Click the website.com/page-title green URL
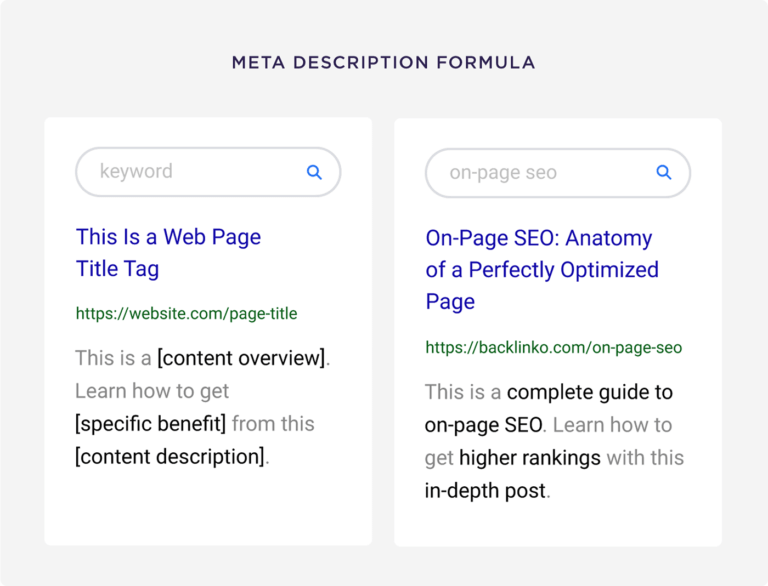This screenshot has width=768, height=586. click(x=186, y=313)
